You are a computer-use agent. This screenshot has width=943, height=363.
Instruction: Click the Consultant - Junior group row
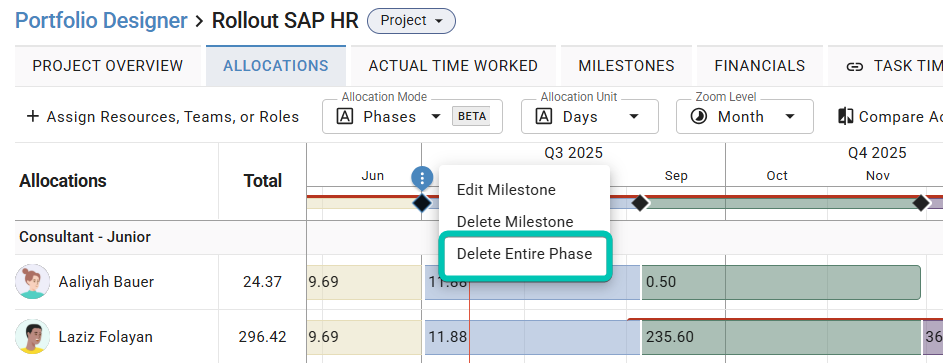pyautogui.click(x=479, y=237)
